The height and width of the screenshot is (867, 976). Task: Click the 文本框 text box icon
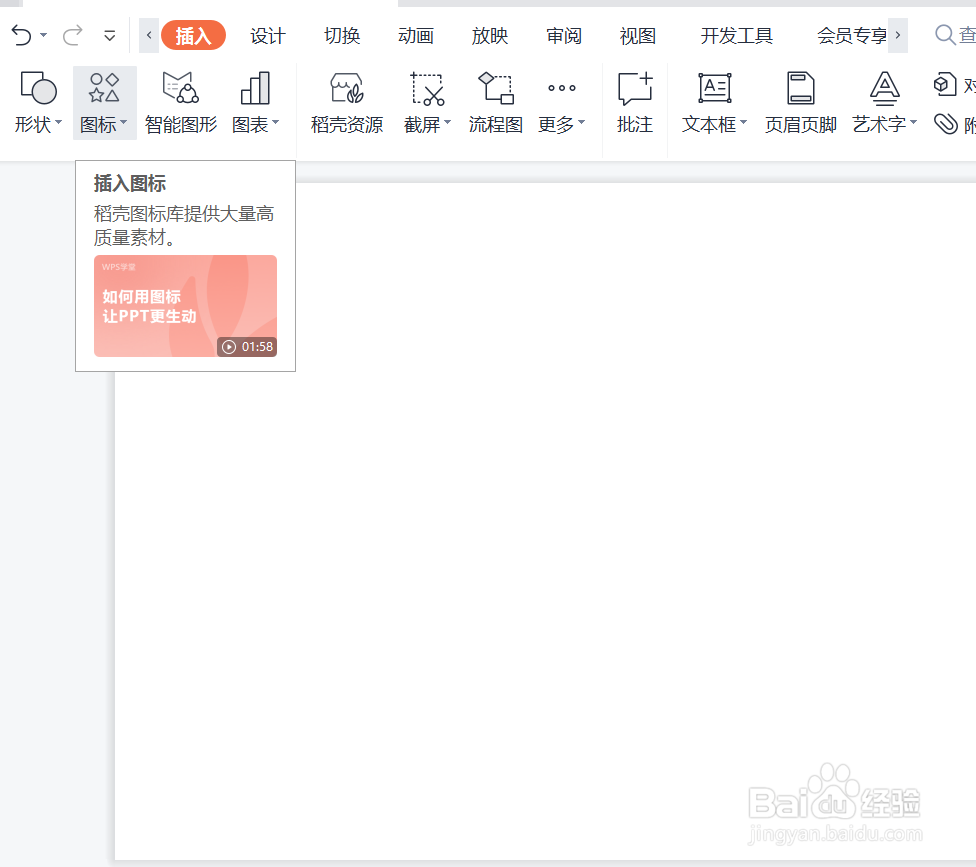pos(715,88)
